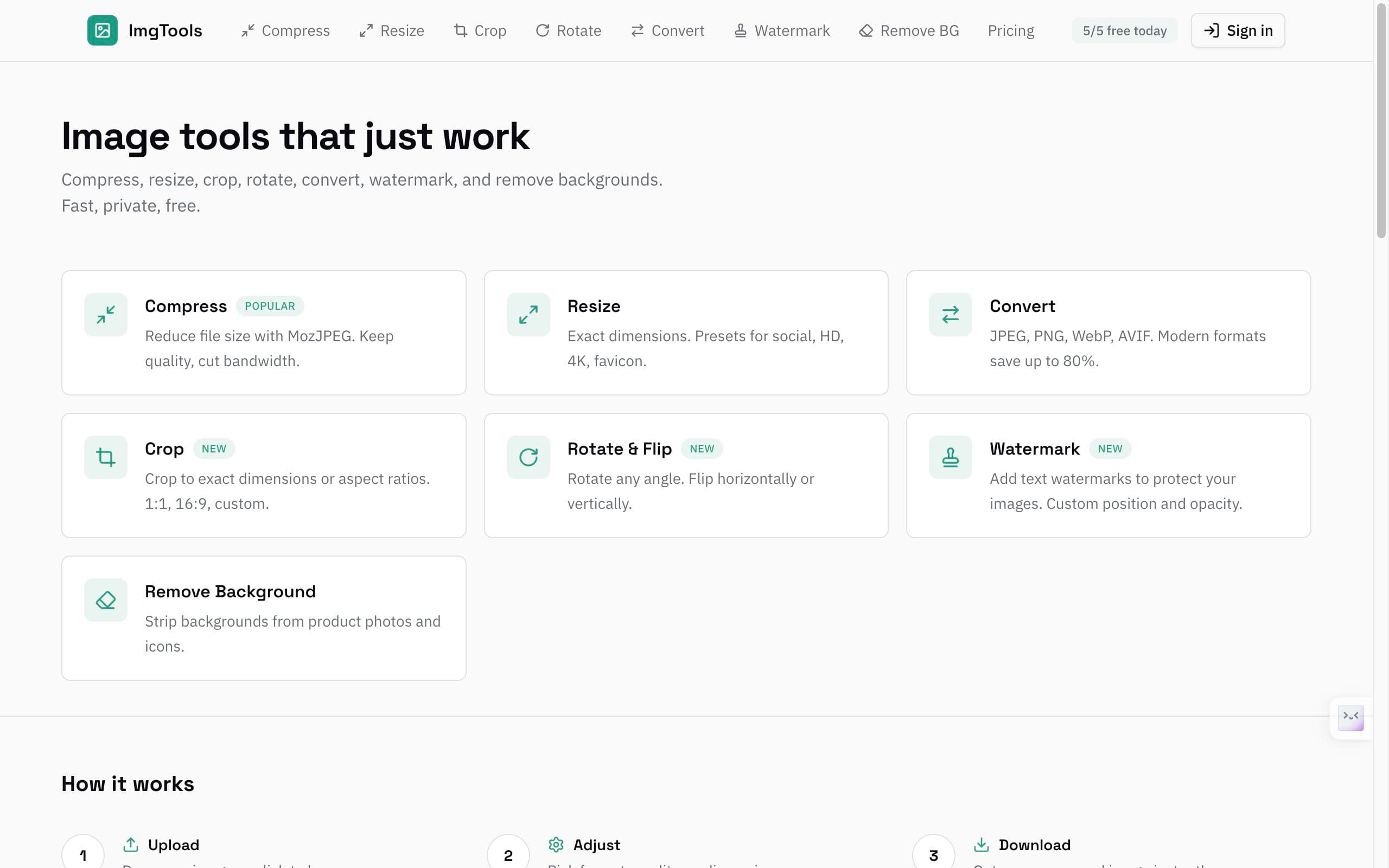
Task: Go to the Pricing page
Action: (x=1011, y=30)
